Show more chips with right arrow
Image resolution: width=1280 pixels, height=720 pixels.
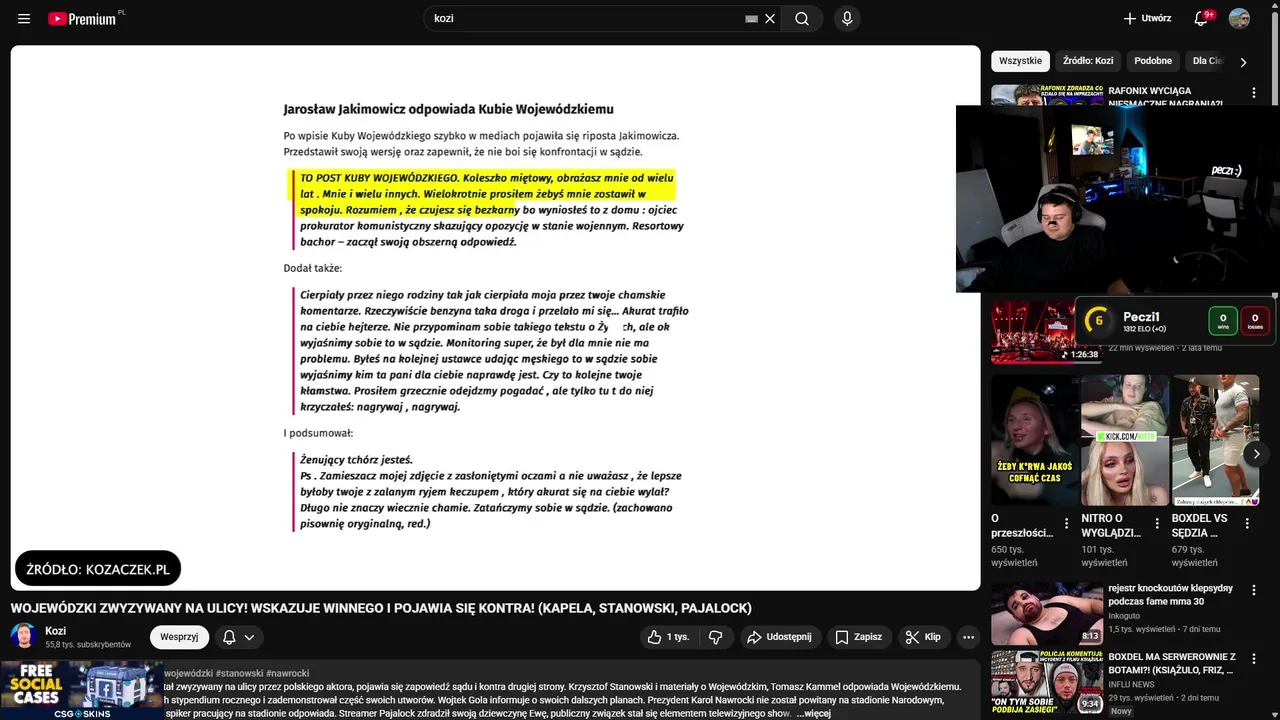point(1243,62)
